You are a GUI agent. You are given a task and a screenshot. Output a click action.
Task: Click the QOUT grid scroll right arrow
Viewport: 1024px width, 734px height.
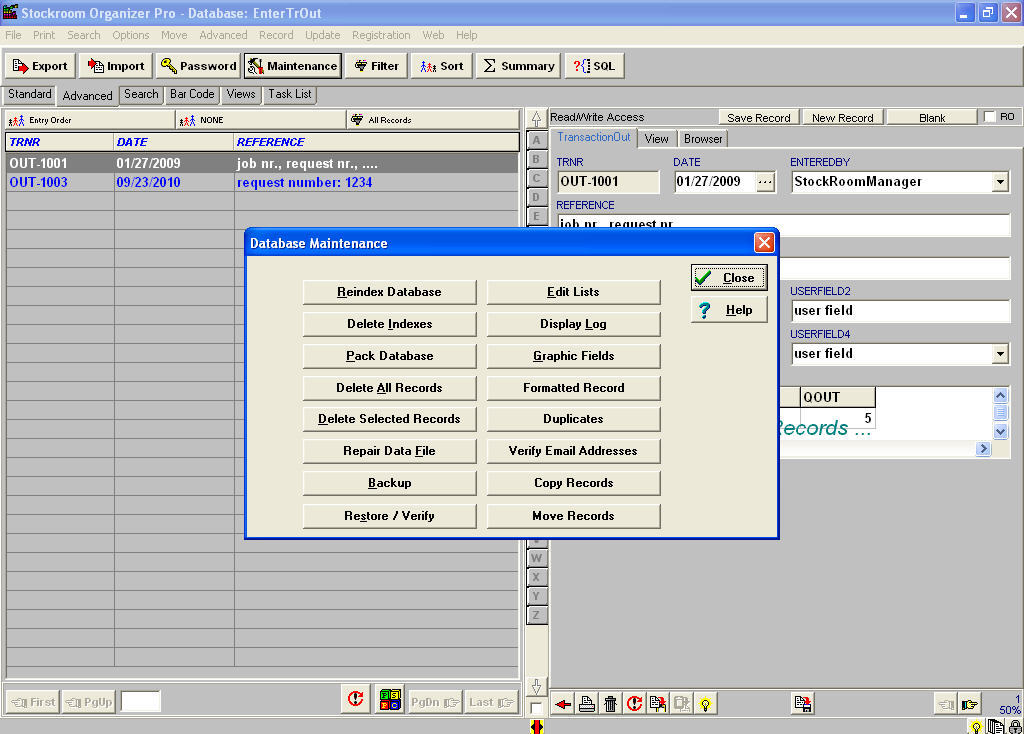[984, 449]
